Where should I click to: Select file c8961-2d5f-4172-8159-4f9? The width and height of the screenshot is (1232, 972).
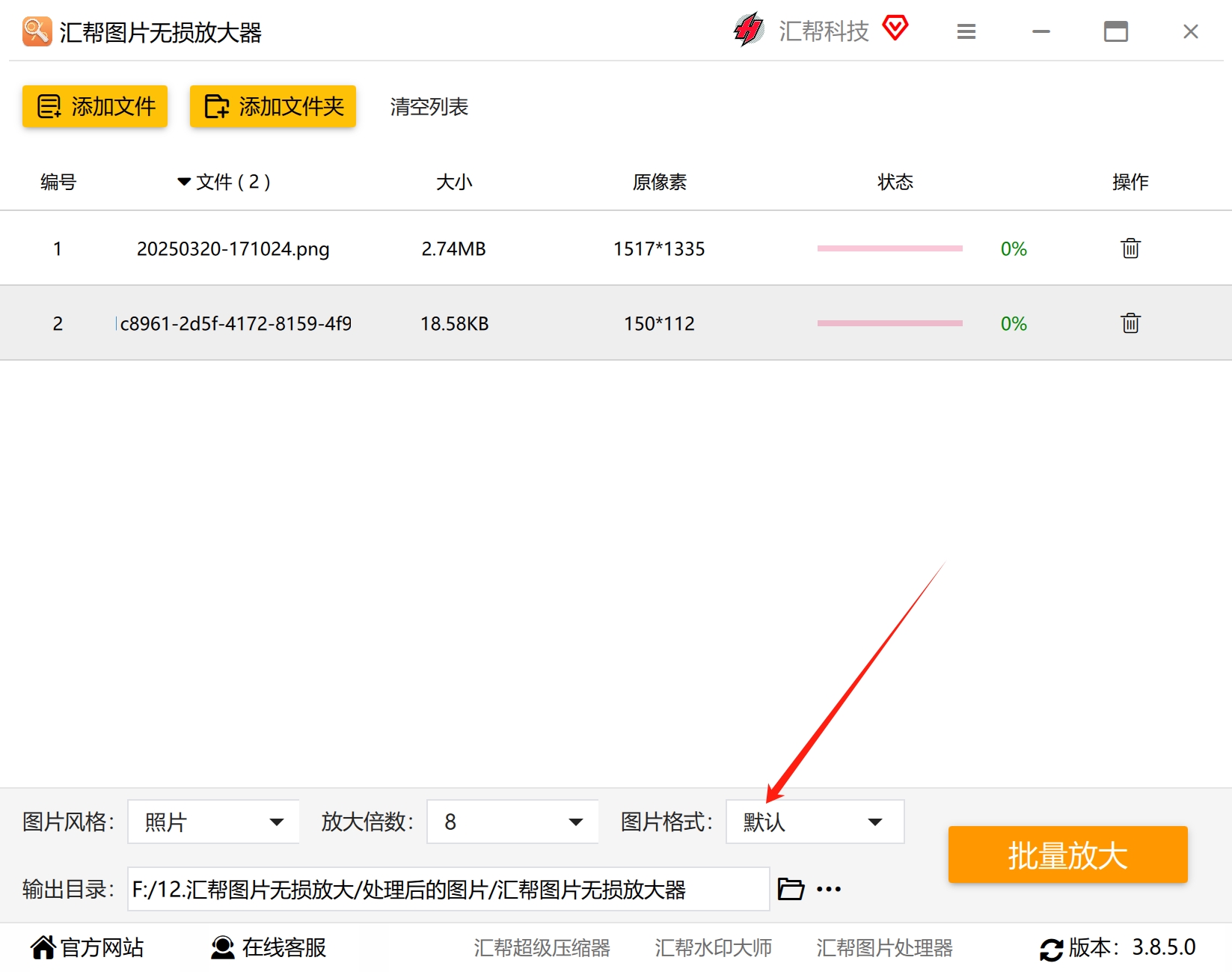point(234,323)
